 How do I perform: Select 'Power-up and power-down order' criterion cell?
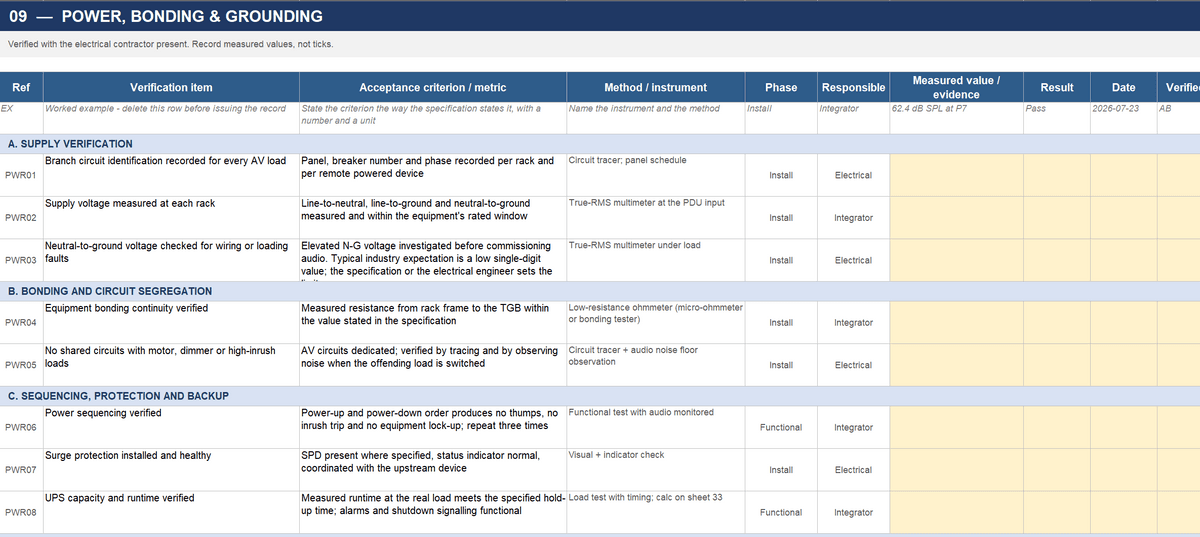point(432,427)
